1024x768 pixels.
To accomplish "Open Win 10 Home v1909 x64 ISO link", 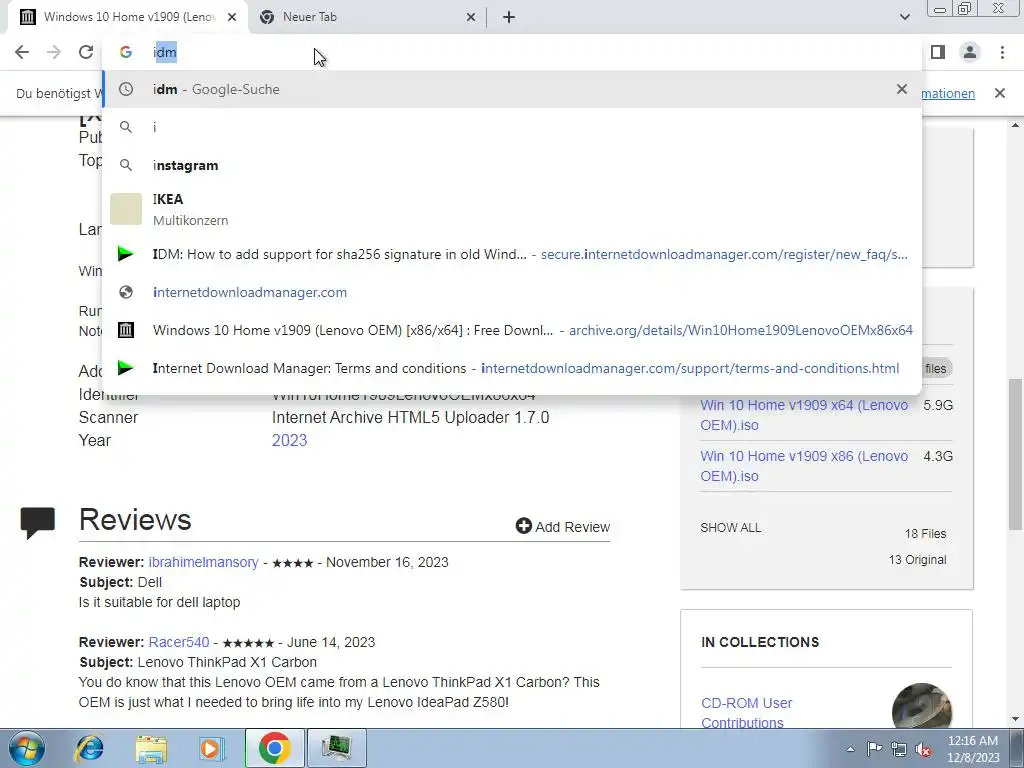I will [804, 415].
